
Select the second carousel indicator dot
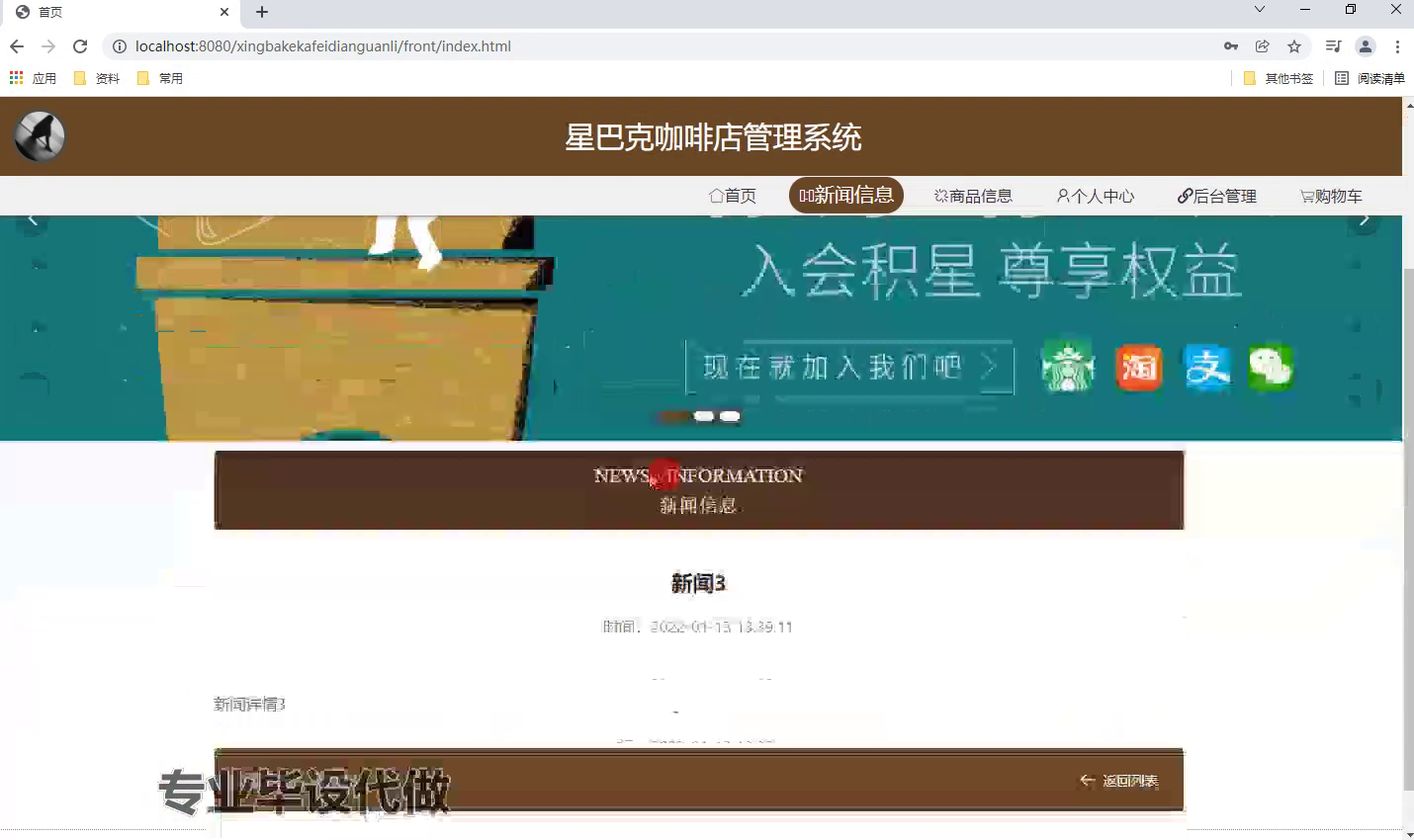pos(704,416)
